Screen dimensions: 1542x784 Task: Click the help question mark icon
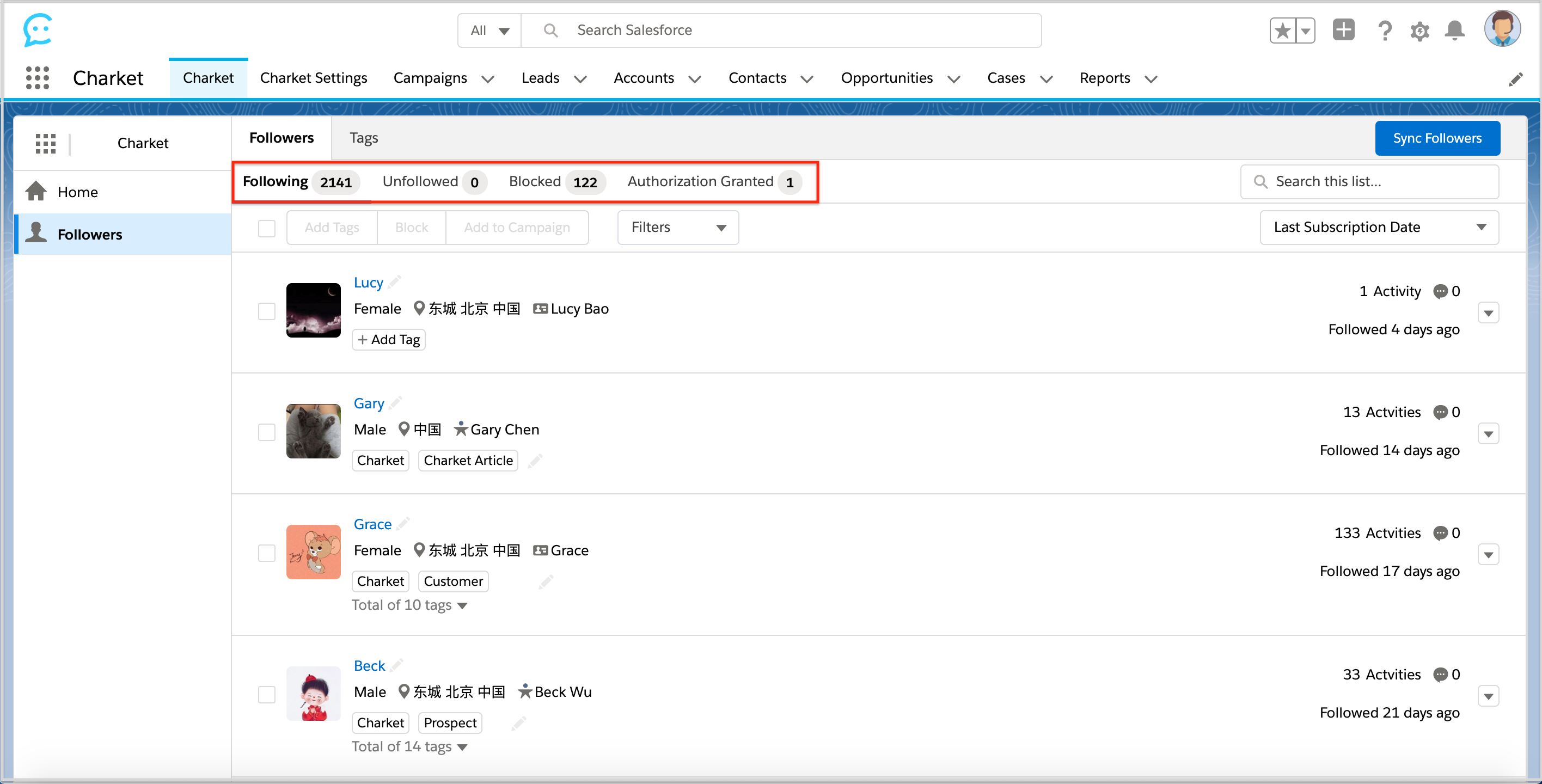1384,30
